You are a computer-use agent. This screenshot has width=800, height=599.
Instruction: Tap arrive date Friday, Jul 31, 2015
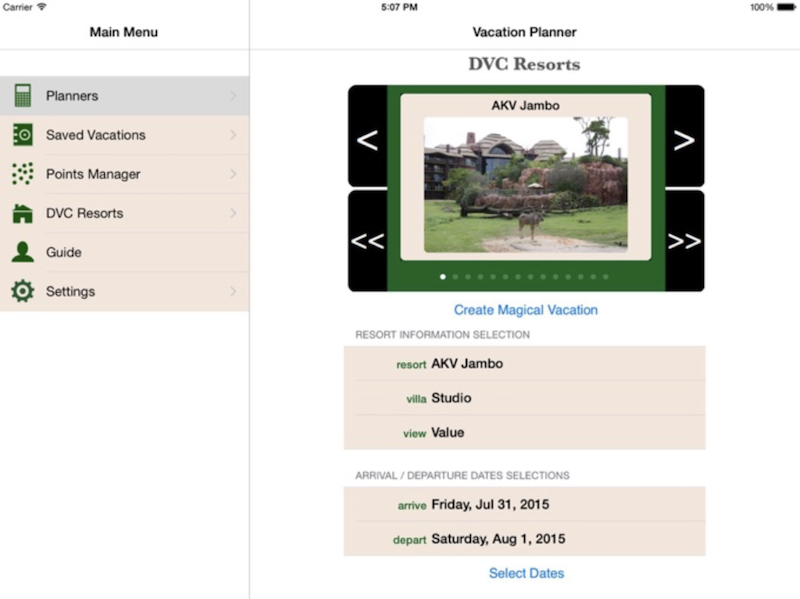(x=524, y=505)
